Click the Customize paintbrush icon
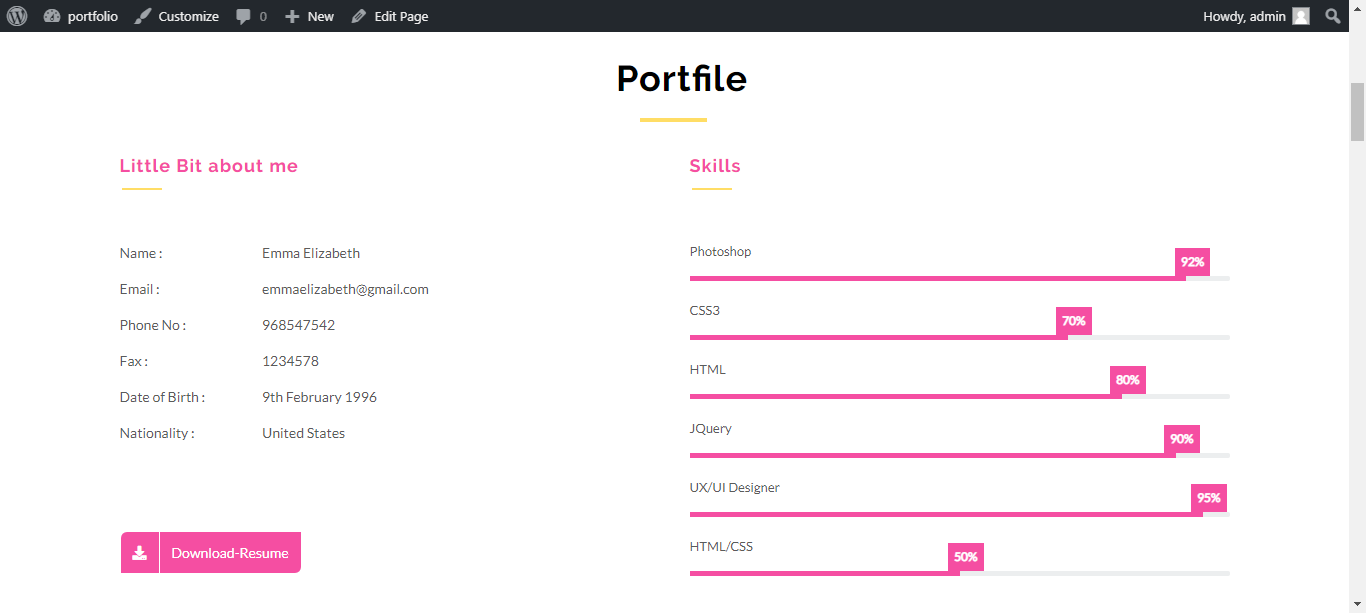 (x=142, y=16)
